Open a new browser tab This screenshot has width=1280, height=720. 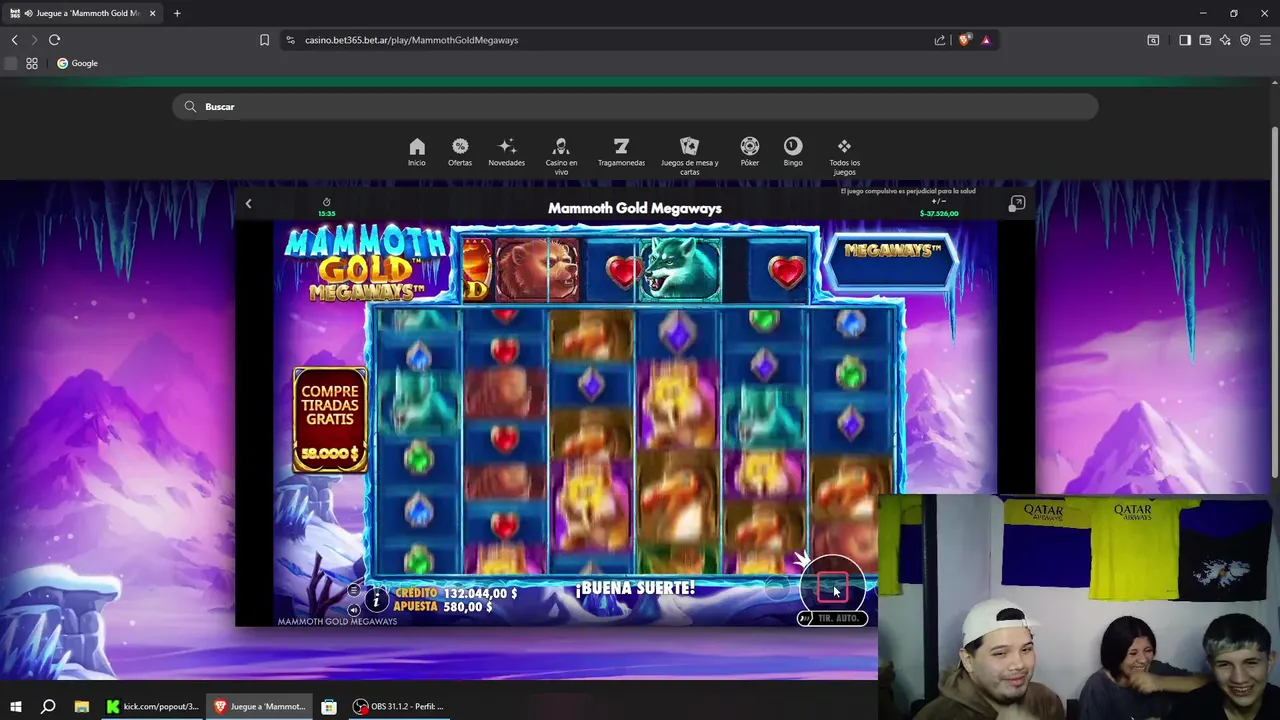point(177,13)
